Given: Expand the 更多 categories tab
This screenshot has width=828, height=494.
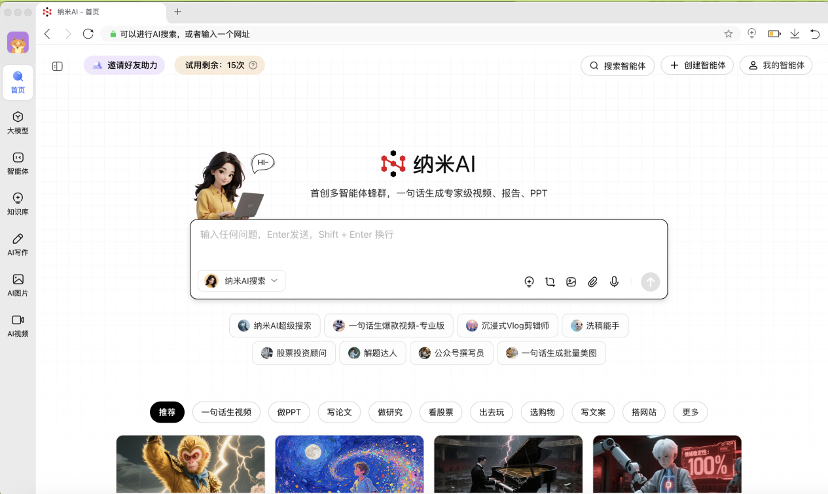Looking at the screenshot, I should pyautogui.click(x=691, y=412).
